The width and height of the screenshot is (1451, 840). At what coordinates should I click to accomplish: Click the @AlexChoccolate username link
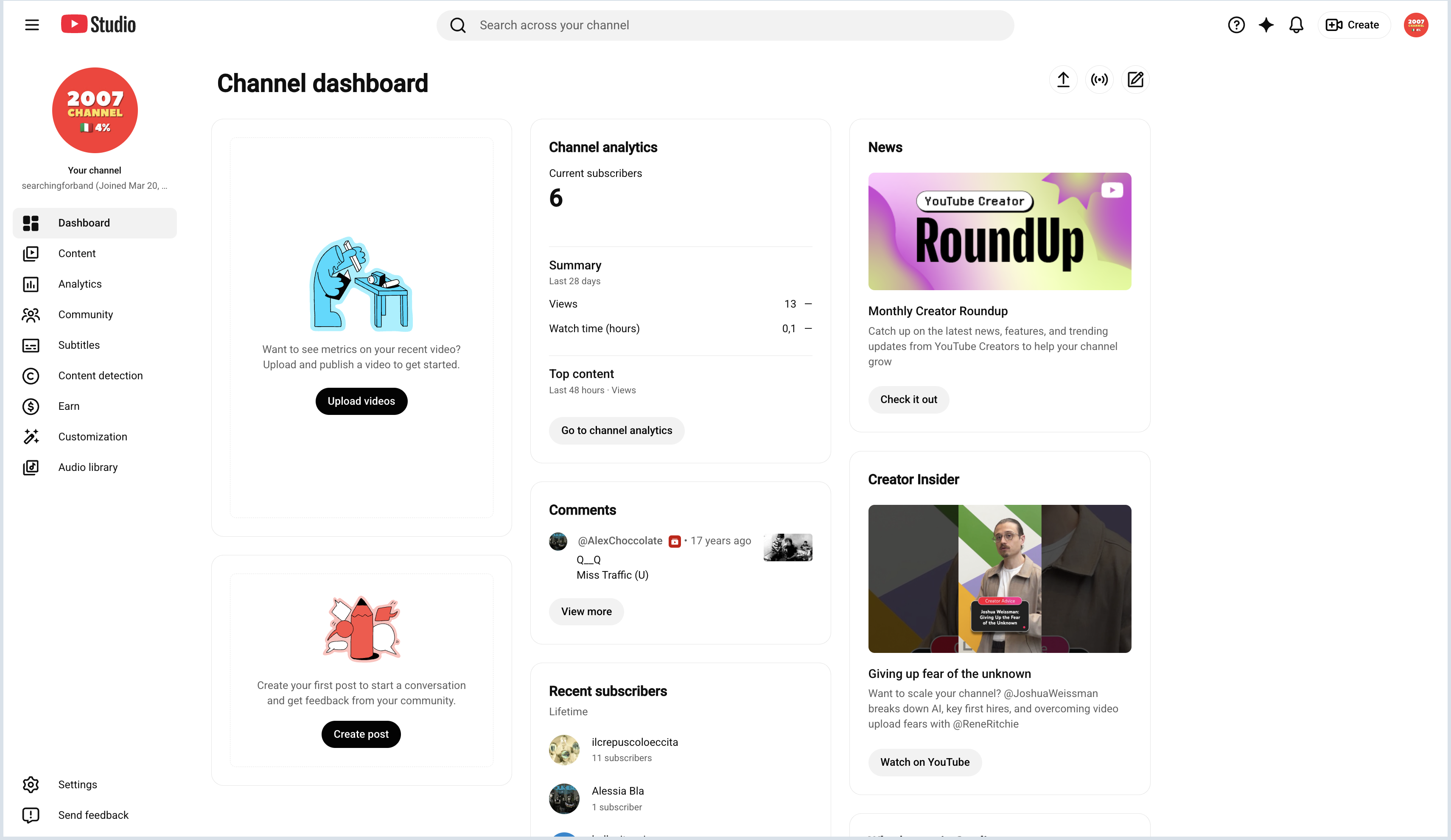[619, 540]
